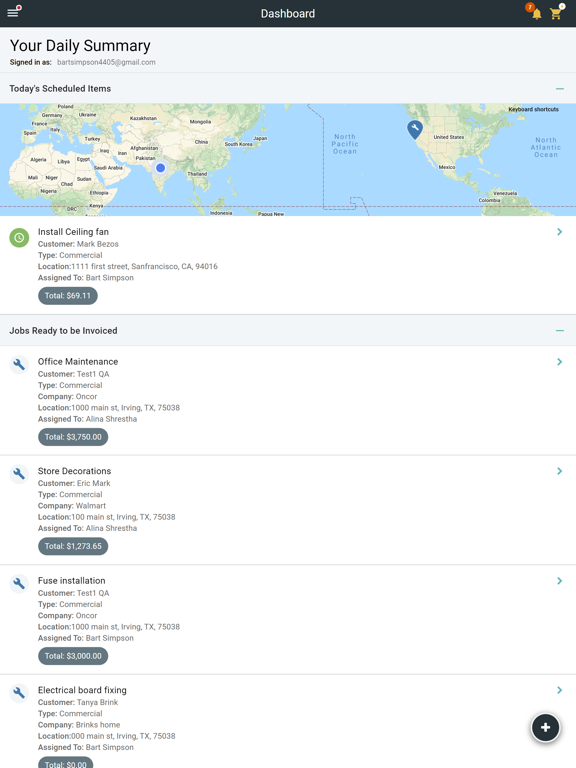Viewport: 576px width, 768px height.
Task: Click the Total $3,750.00 badge
Action: (x=73, y=437)
